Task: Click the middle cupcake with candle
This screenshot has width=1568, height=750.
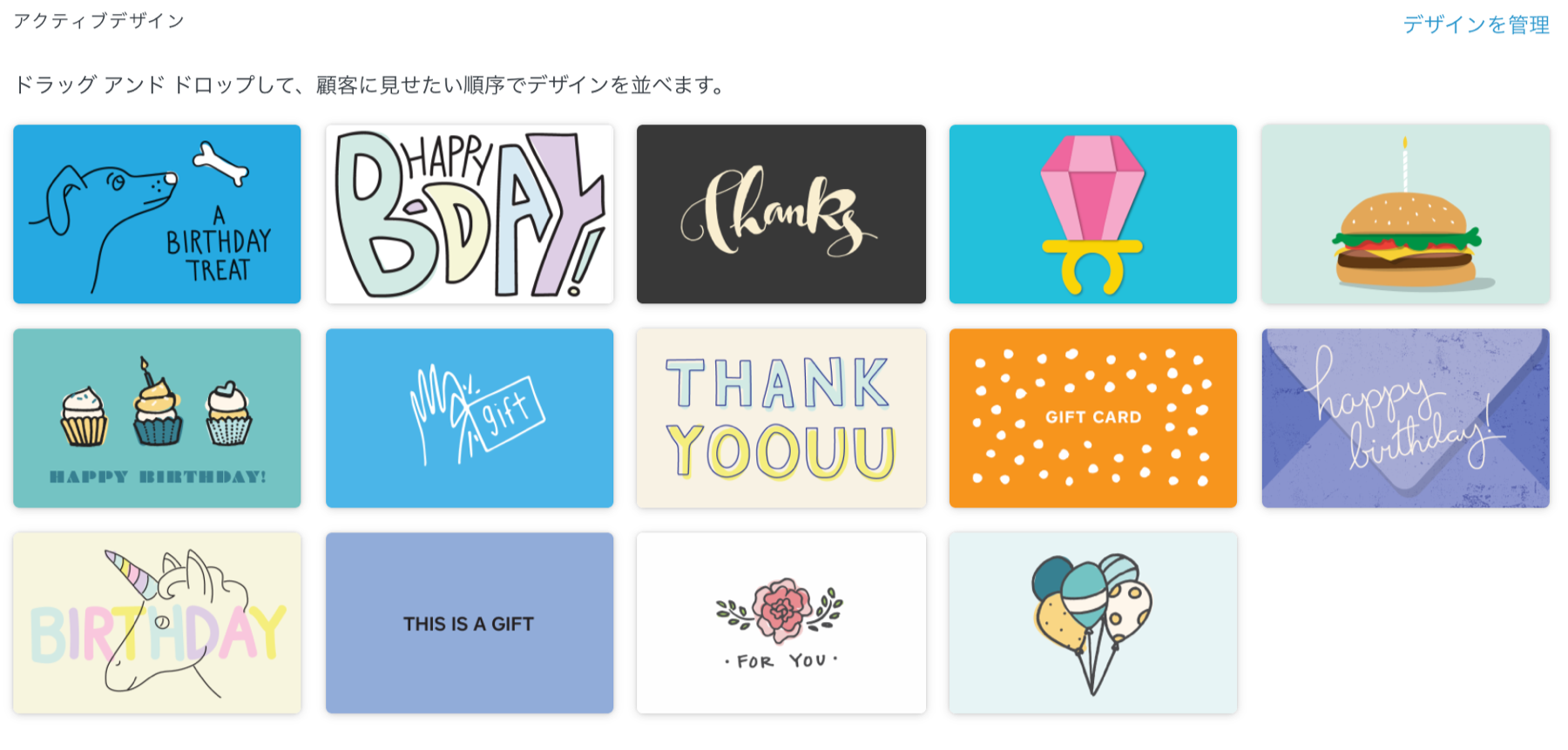Action: 158,403
